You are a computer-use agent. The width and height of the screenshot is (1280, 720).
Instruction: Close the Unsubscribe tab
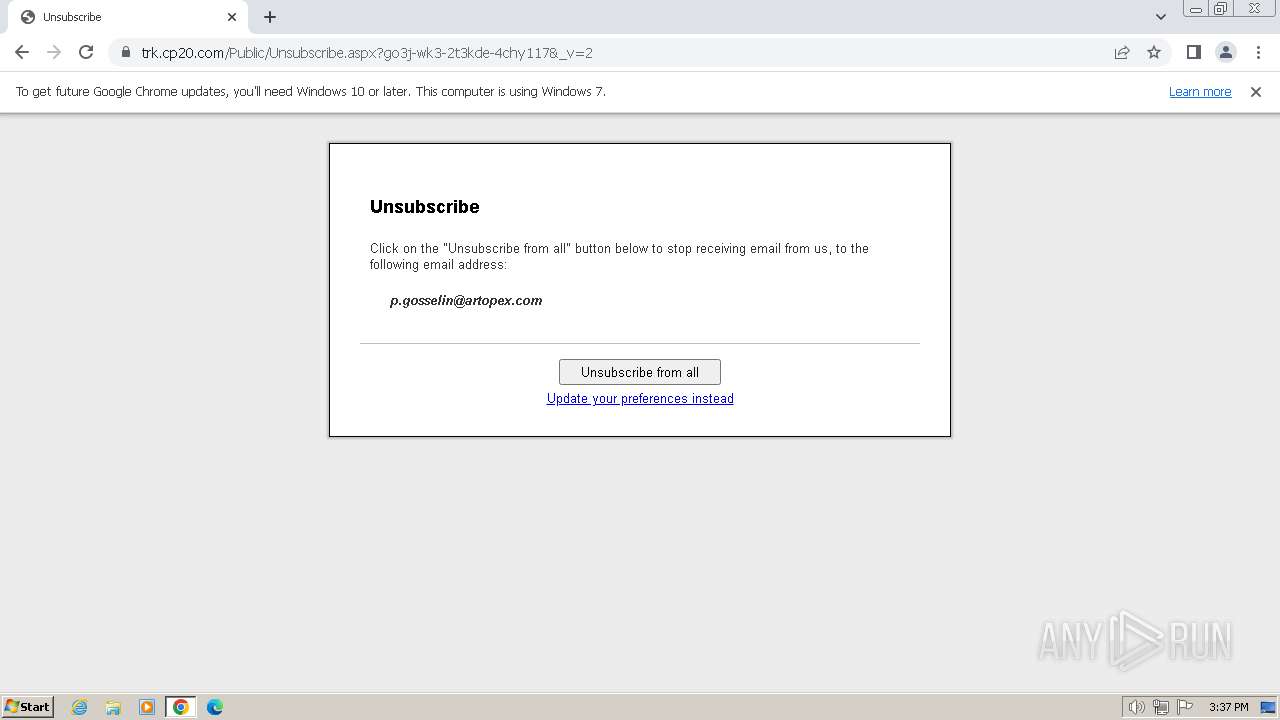[x=232, y=17]
